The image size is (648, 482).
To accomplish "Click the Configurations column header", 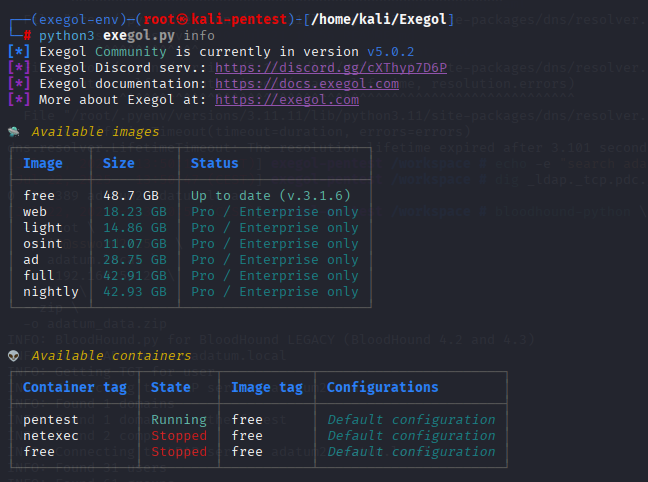I will [x=383, y=388].
